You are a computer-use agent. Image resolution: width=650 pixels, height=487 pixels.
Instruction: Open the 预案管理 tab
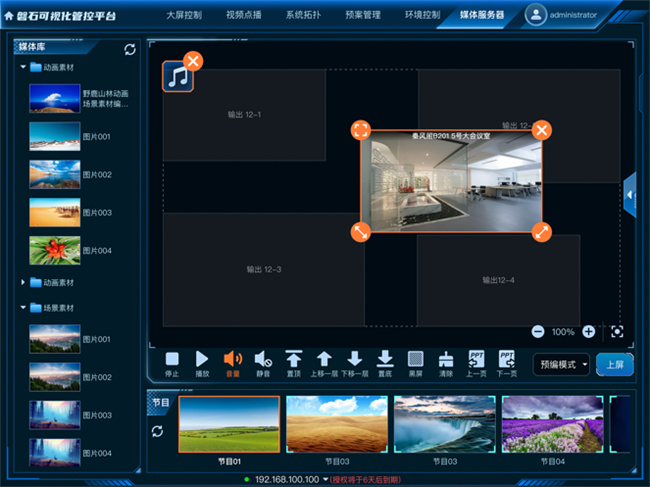(x=363, y=15)
